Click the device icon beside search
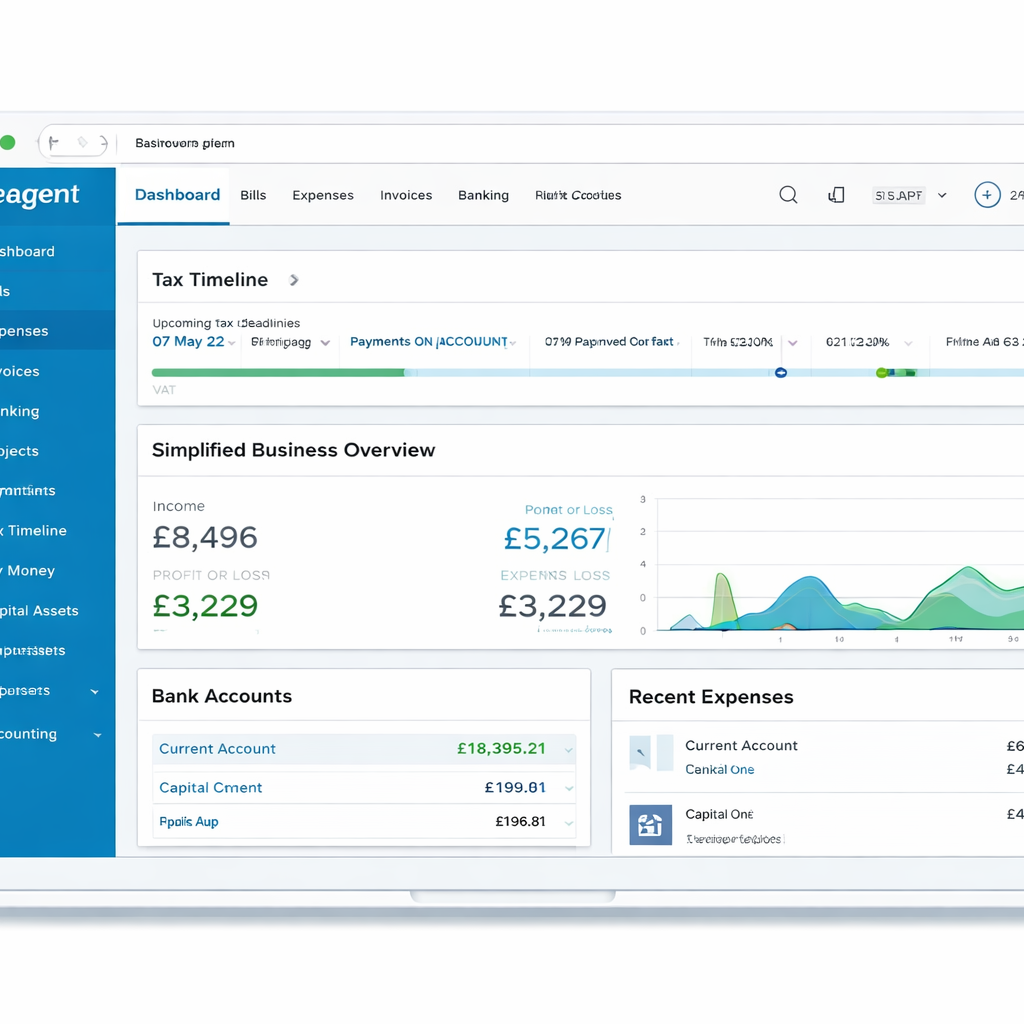Image resolution: width=1024 pixels, height=1024 pixels. pos(836,195)
